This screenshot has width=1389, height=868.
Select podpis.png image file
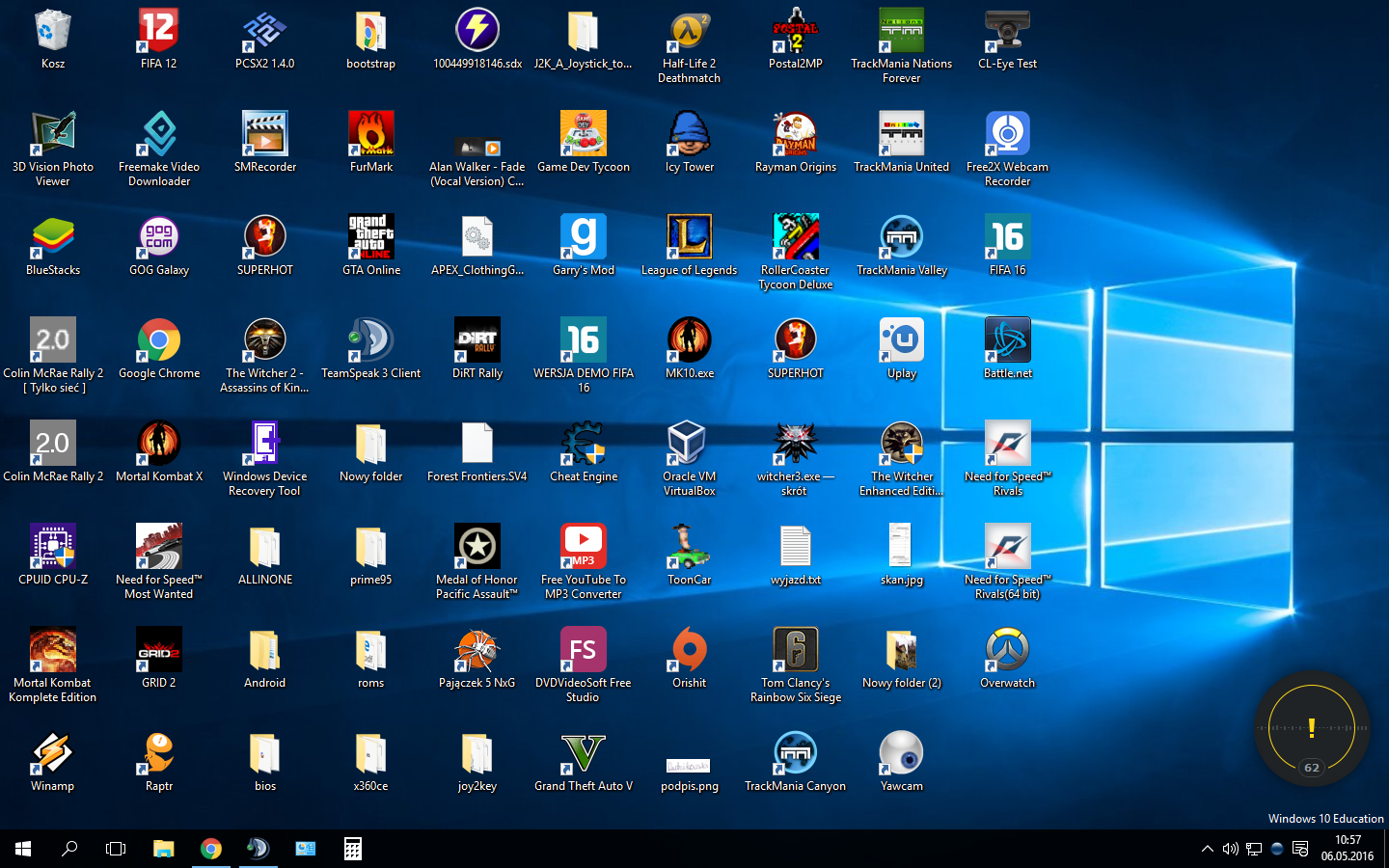click(x=690, y=766)
